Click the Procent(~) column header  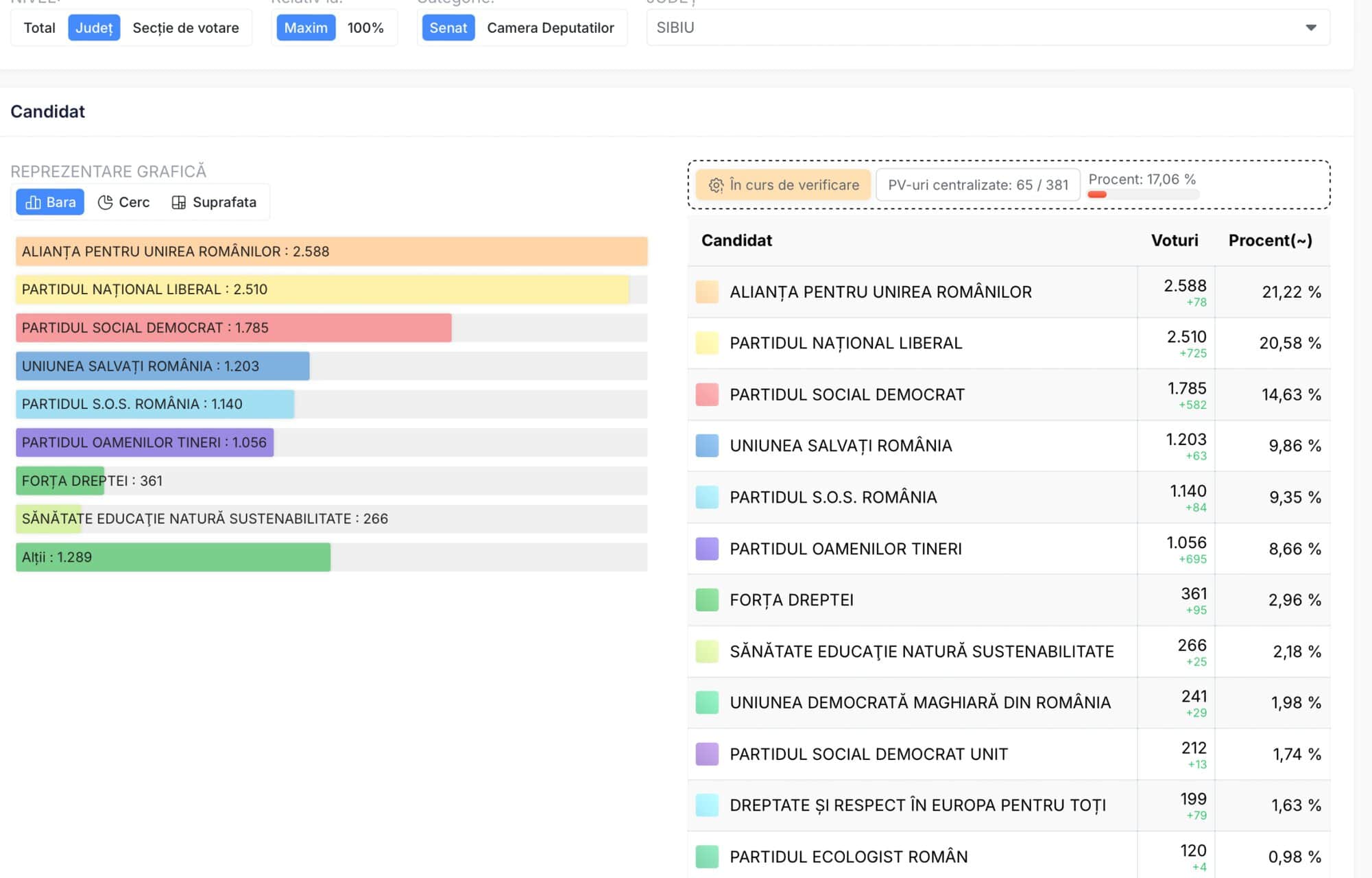[1270, 241]
